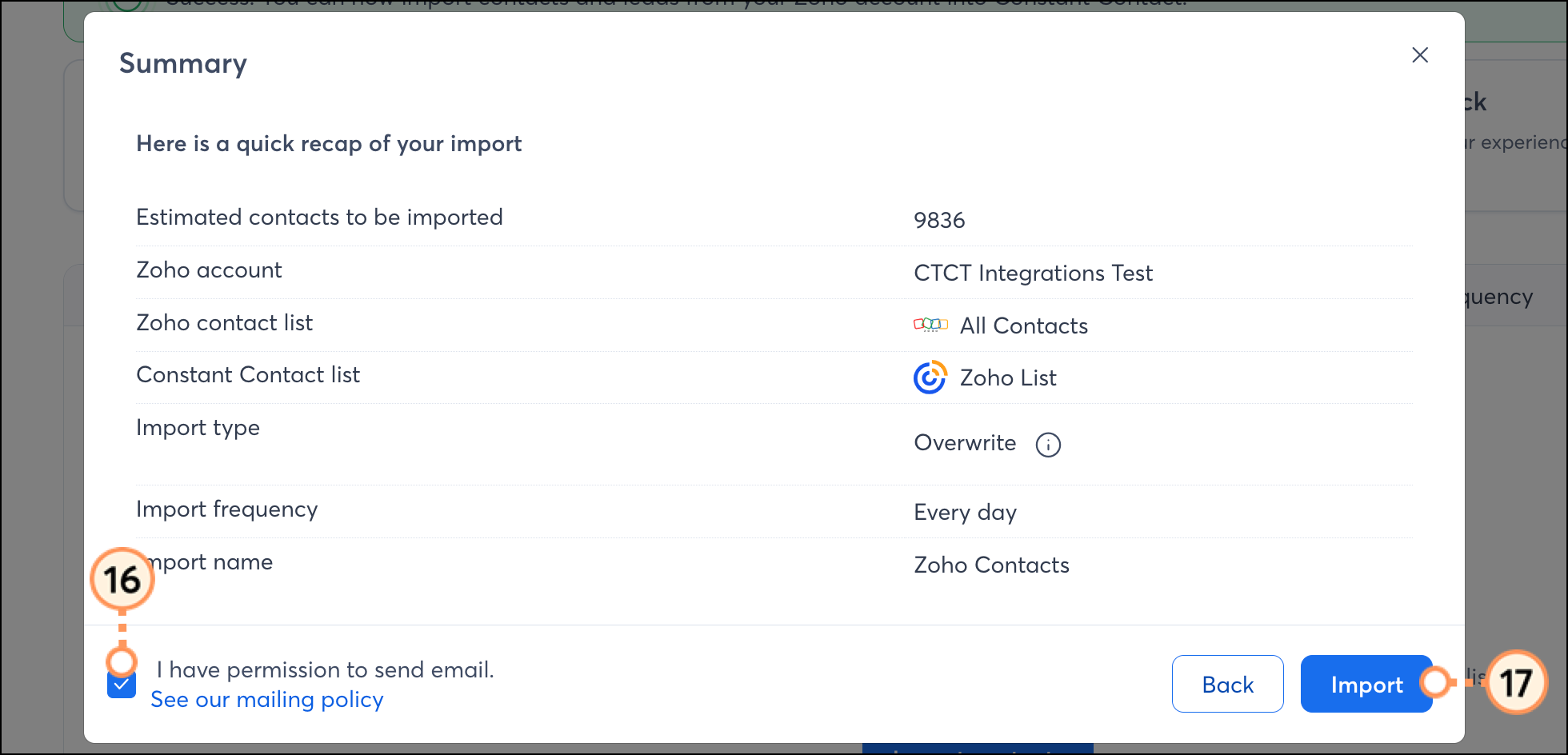The image size is (1568, 755).
Task: Click the Summary dialog heading
Action: [x=183, y=64]
